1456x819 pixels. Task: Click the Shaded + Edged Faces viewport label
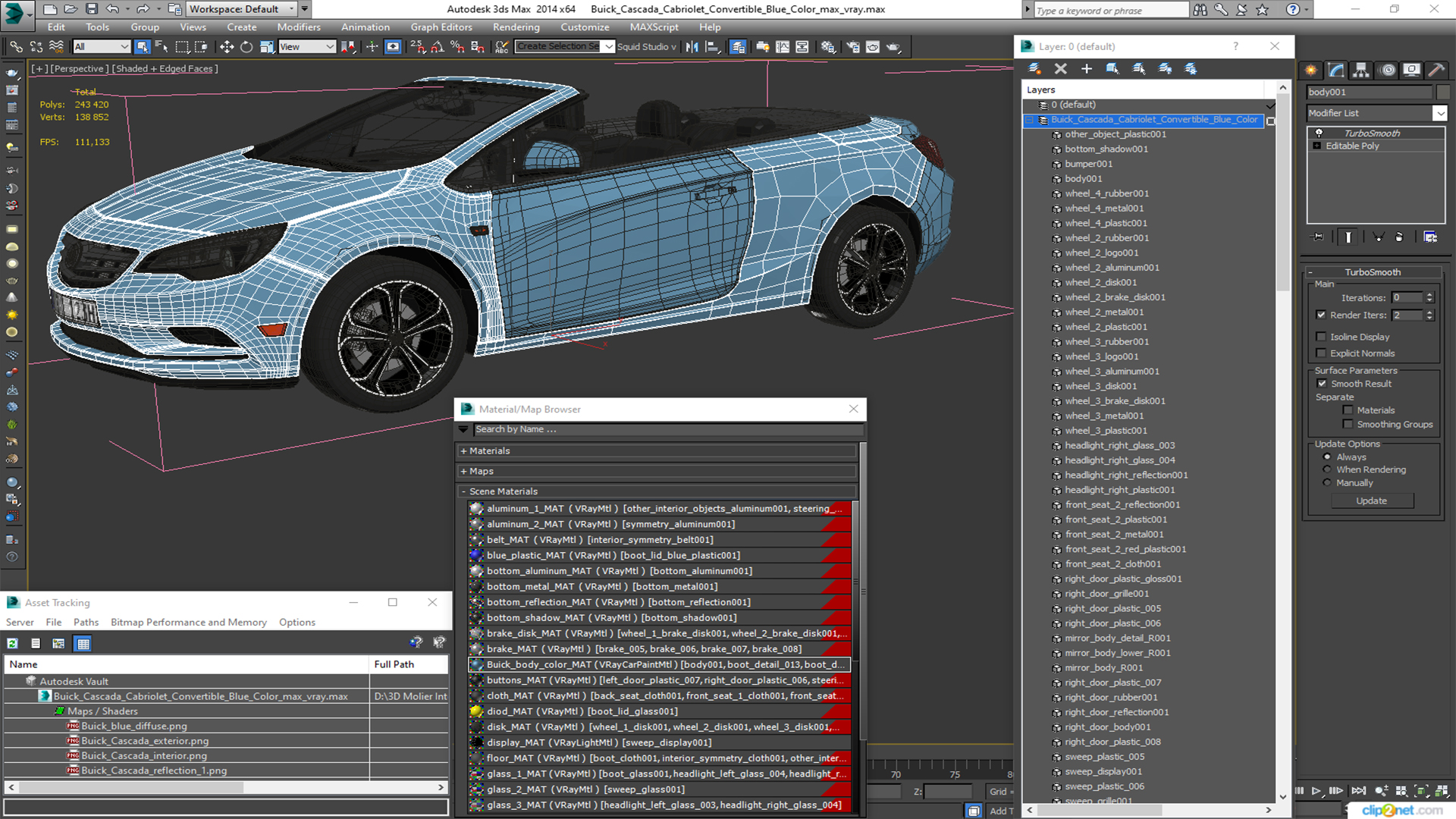[x=165, y=69]
